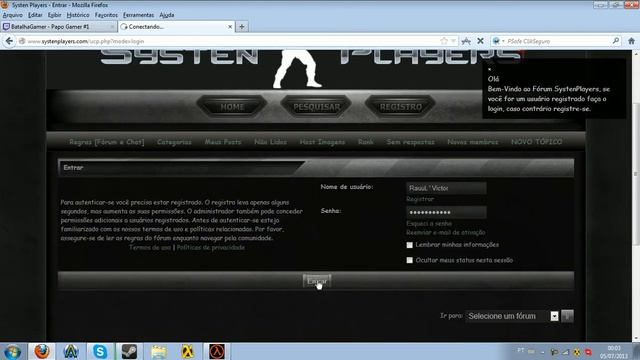Click the bookmark star in the address bar
This screenshot has height=360, width=640.
point(444,41)
